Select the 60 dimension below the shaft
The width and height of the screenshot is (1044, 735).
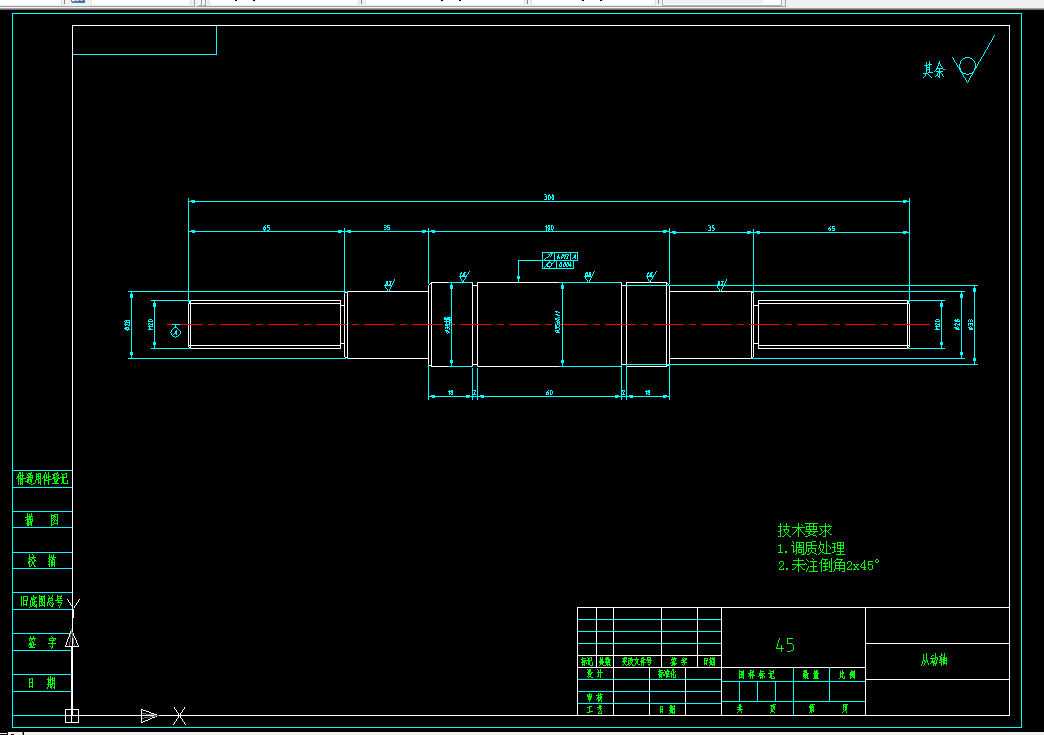click(549, 393)
